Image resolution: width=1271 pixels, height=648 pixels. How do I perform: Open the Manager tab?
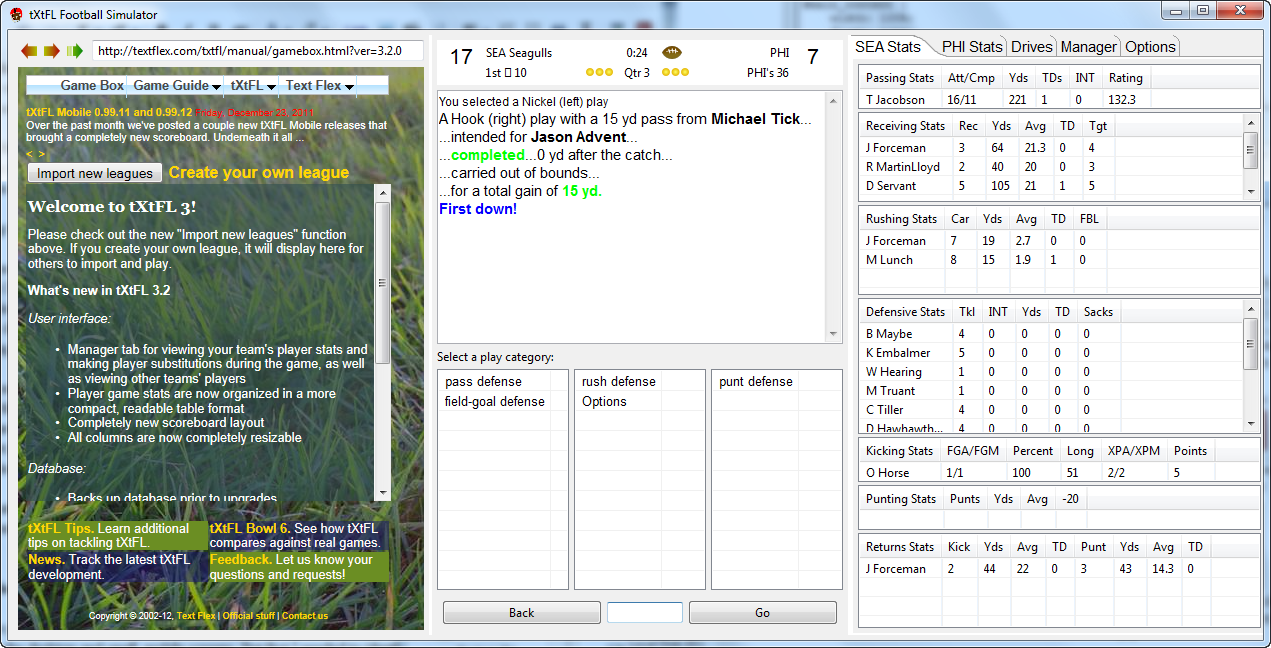click(1089, 46)
